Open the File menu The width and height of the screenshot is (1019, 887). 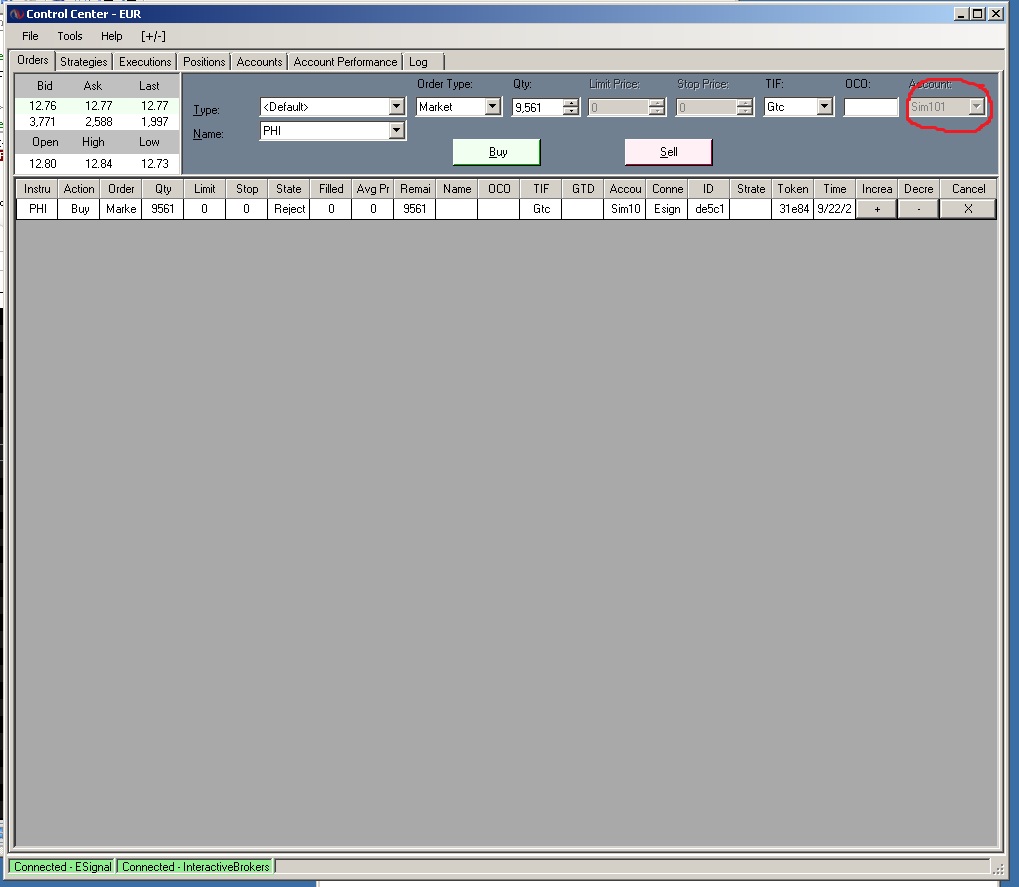(30, 36)
